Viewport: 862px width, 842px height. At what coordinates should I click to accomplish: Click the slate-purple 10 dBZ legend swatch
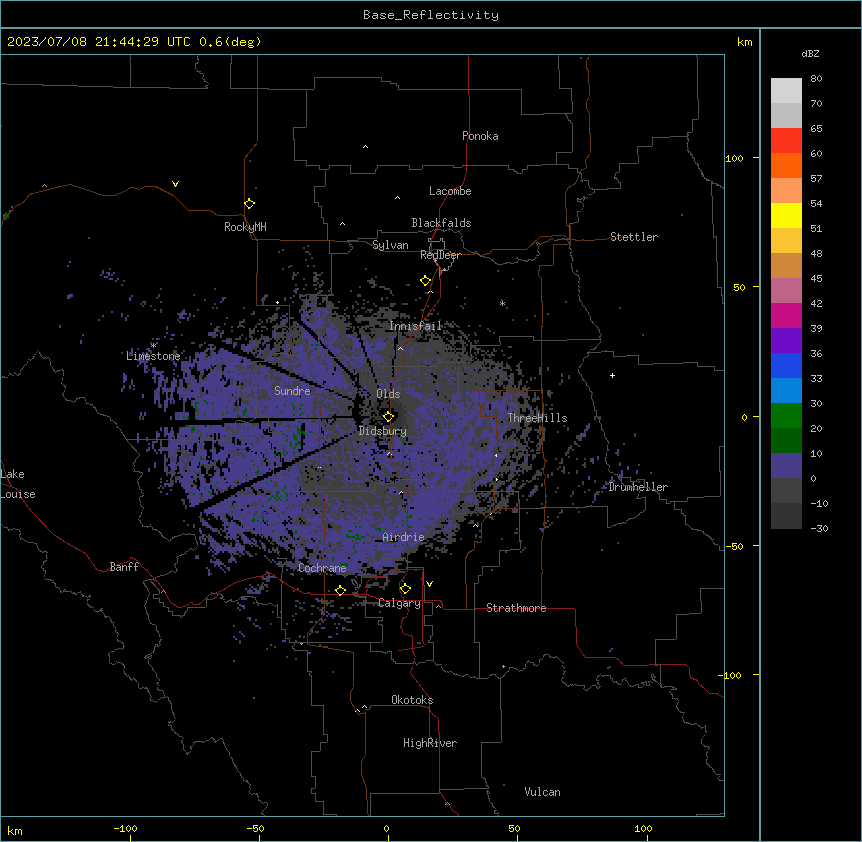tap(786, 466)
